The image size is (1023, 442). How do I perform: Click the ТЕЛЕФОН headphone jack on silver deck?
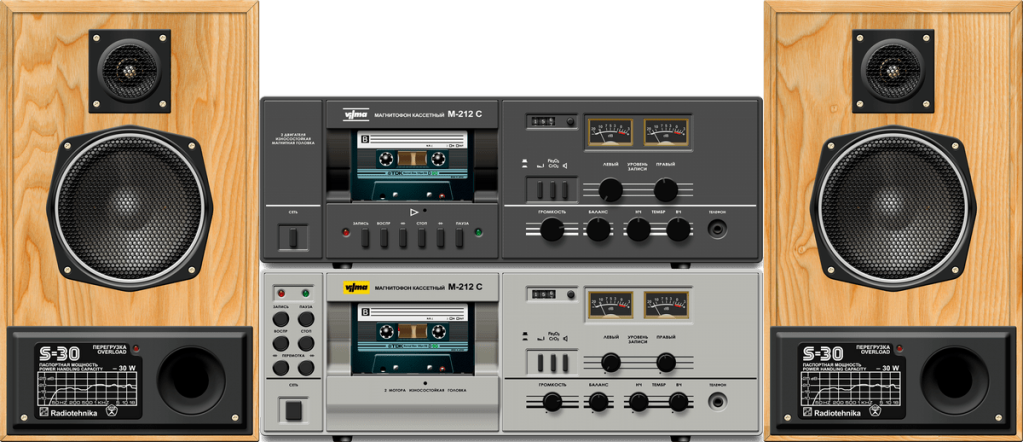pos(718,402)
